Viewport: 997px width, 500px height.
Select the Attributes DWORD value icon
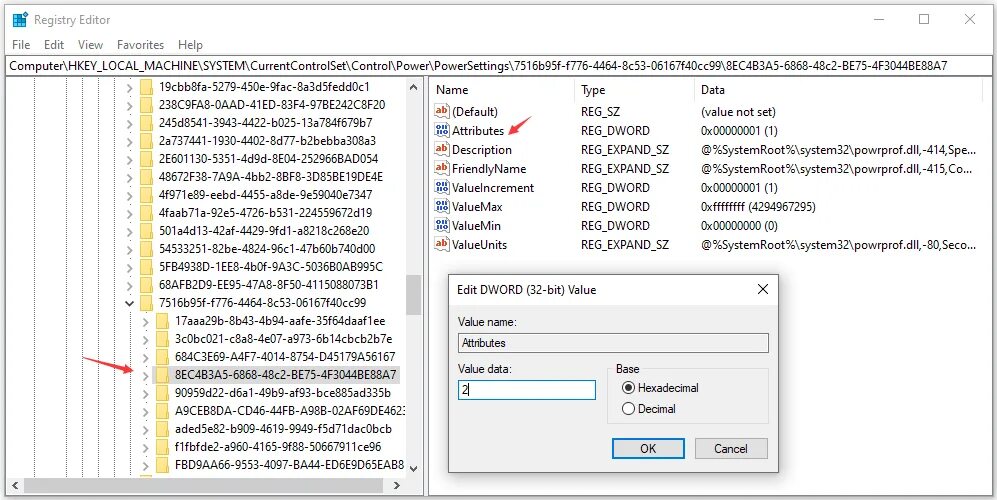click(x=441, y=130)
